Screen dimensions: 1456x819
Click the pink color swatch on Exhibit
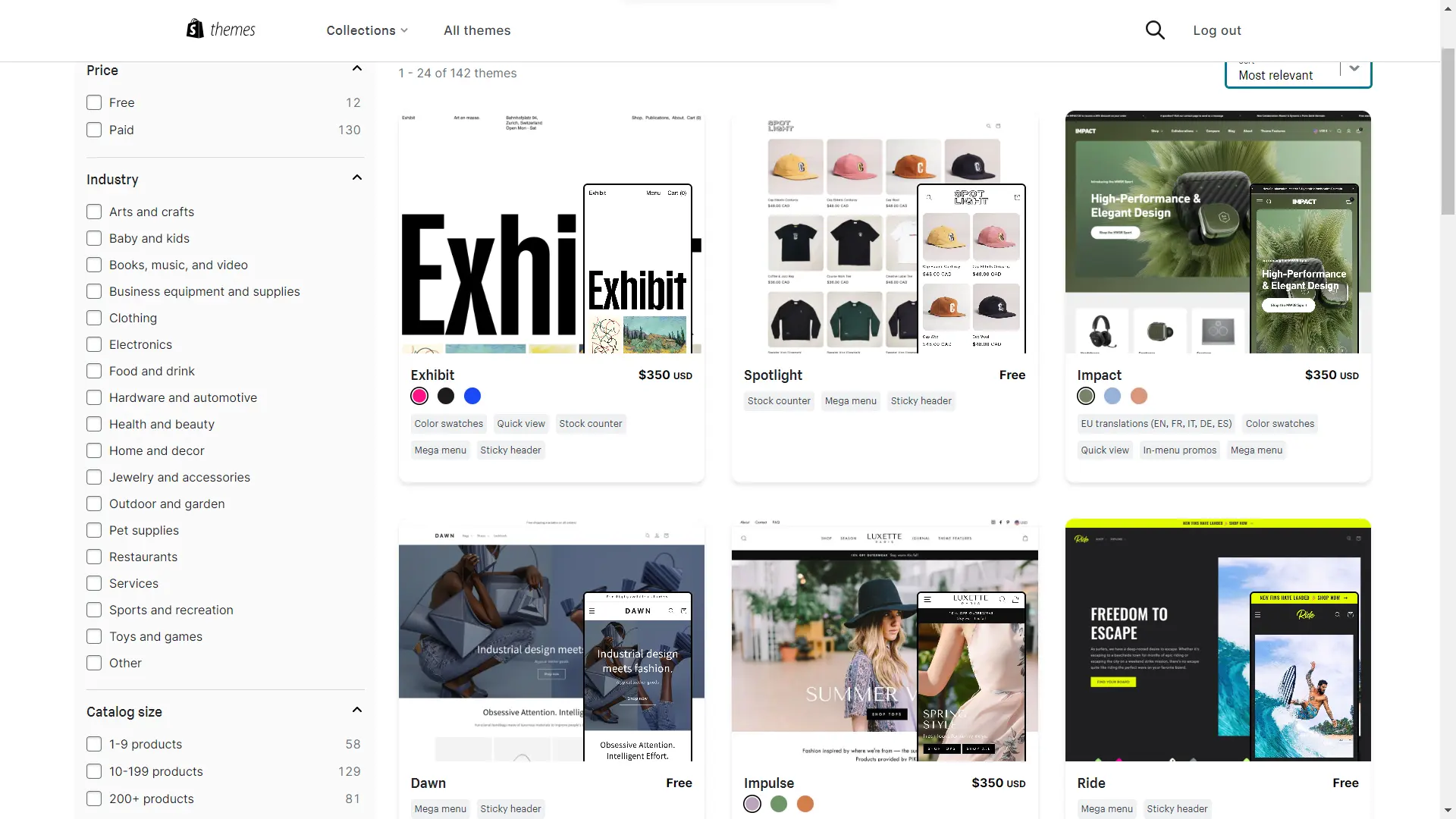coord(419,395)
